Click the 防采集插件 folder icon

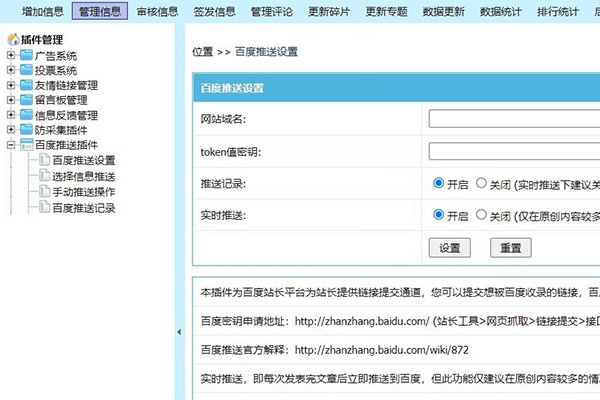pos(26,131)
